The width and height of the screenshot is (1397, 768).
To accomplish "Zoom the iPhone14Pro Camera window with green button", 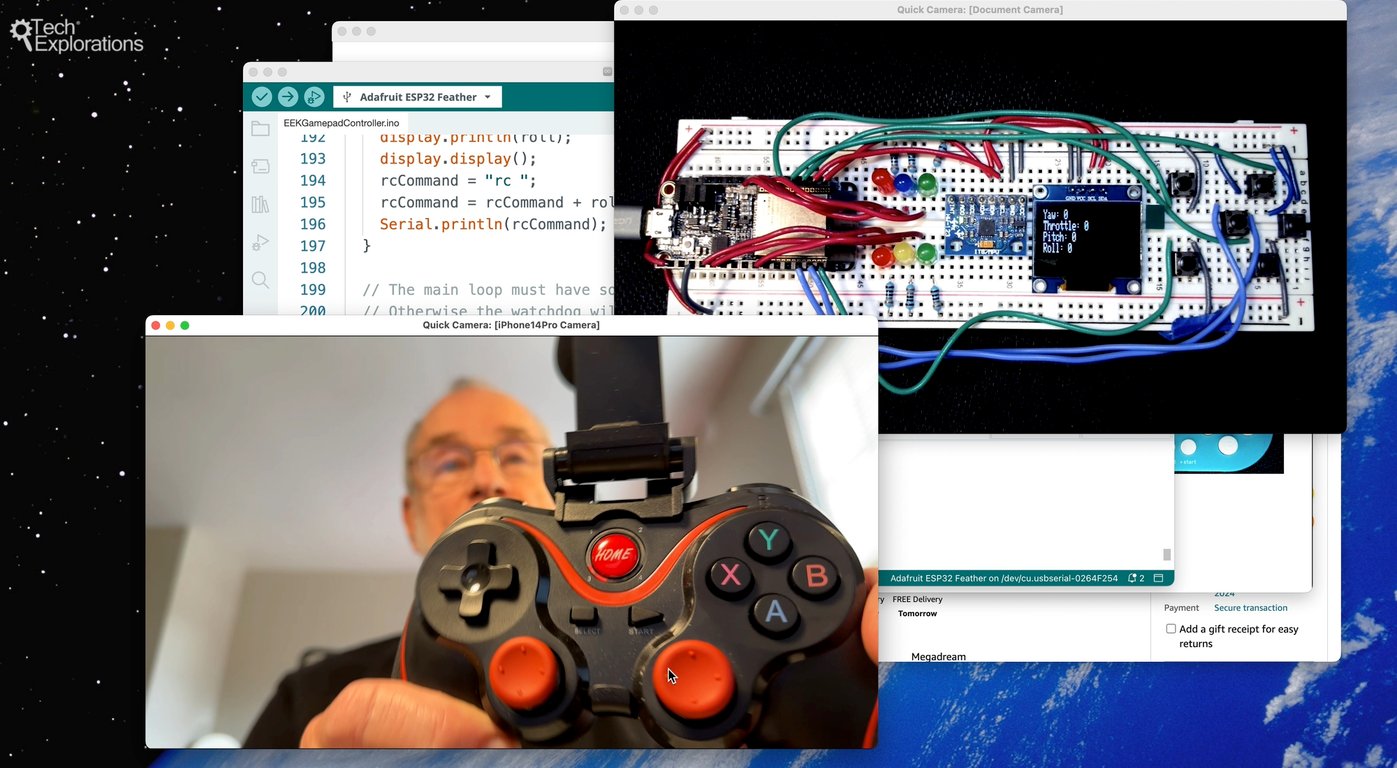I will point(185,325).
